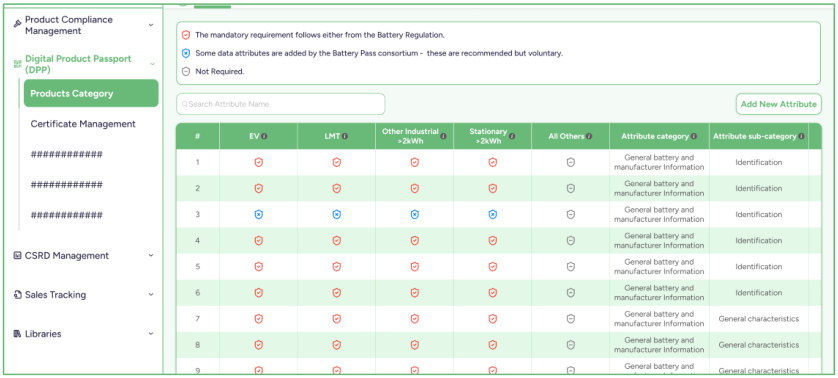Expand the Sales Tracking chevron
The height and width of the screenshot is (378, 838).
151,295
